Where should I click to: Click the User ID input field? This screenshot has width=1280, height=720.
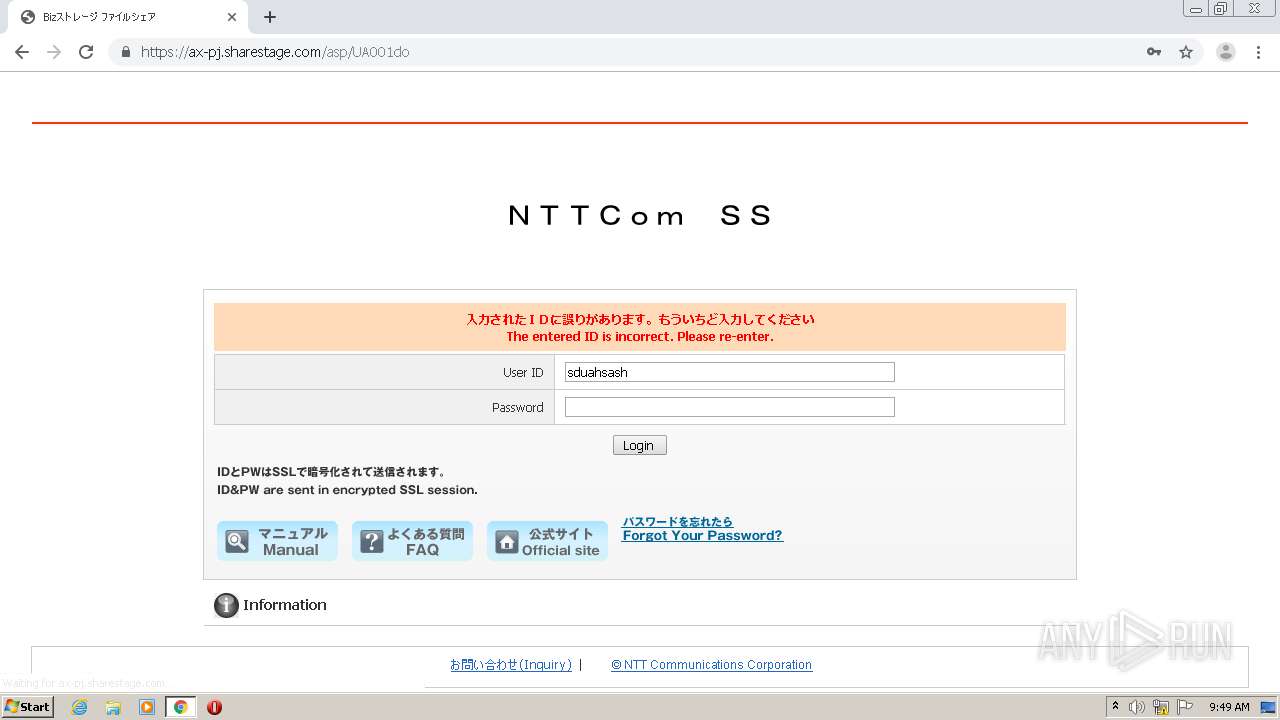[729, 372]
